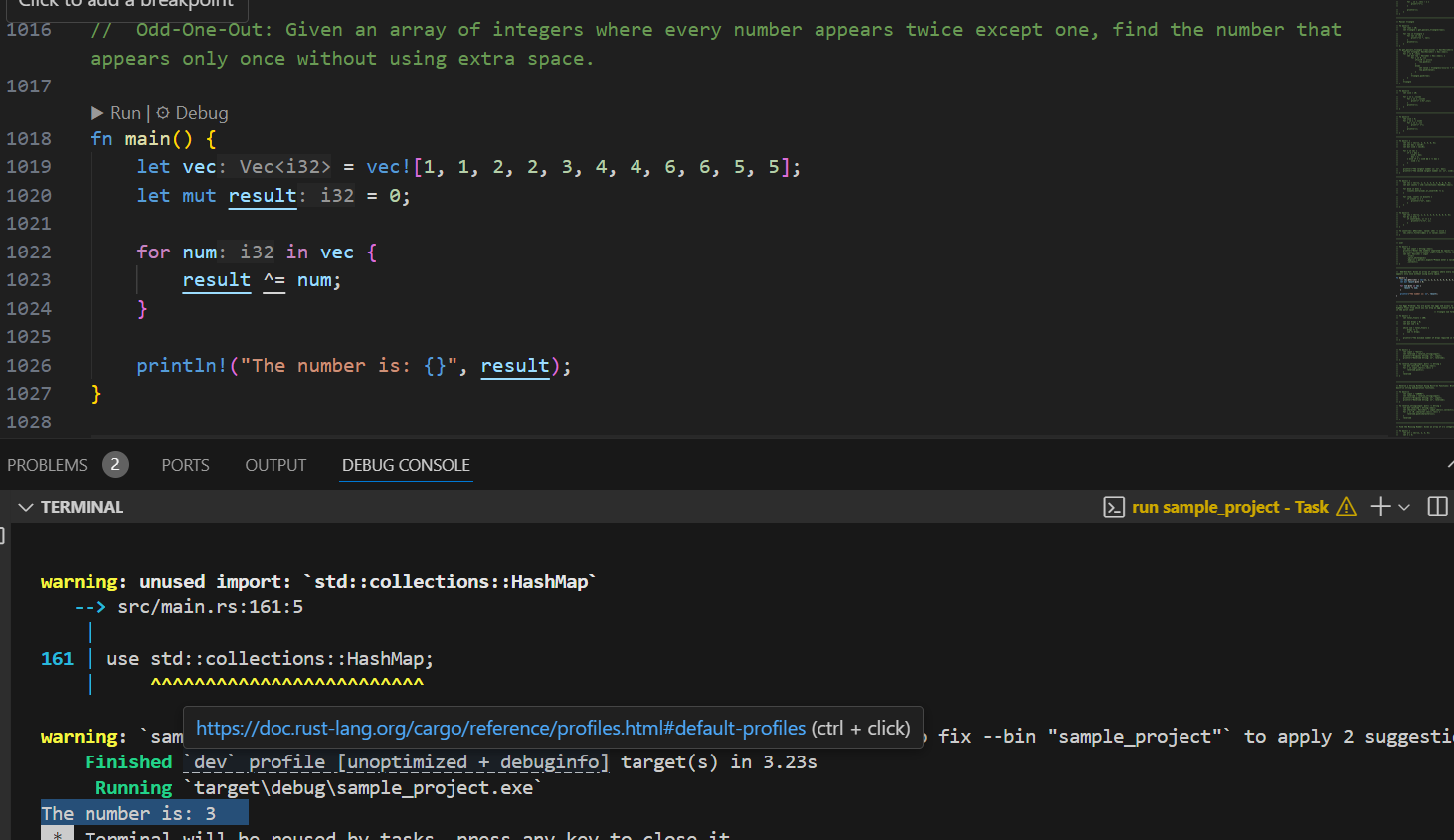Collapse the TERMINAL section chevron
This screenshot has width=1454, height=840.
(26, 507)
